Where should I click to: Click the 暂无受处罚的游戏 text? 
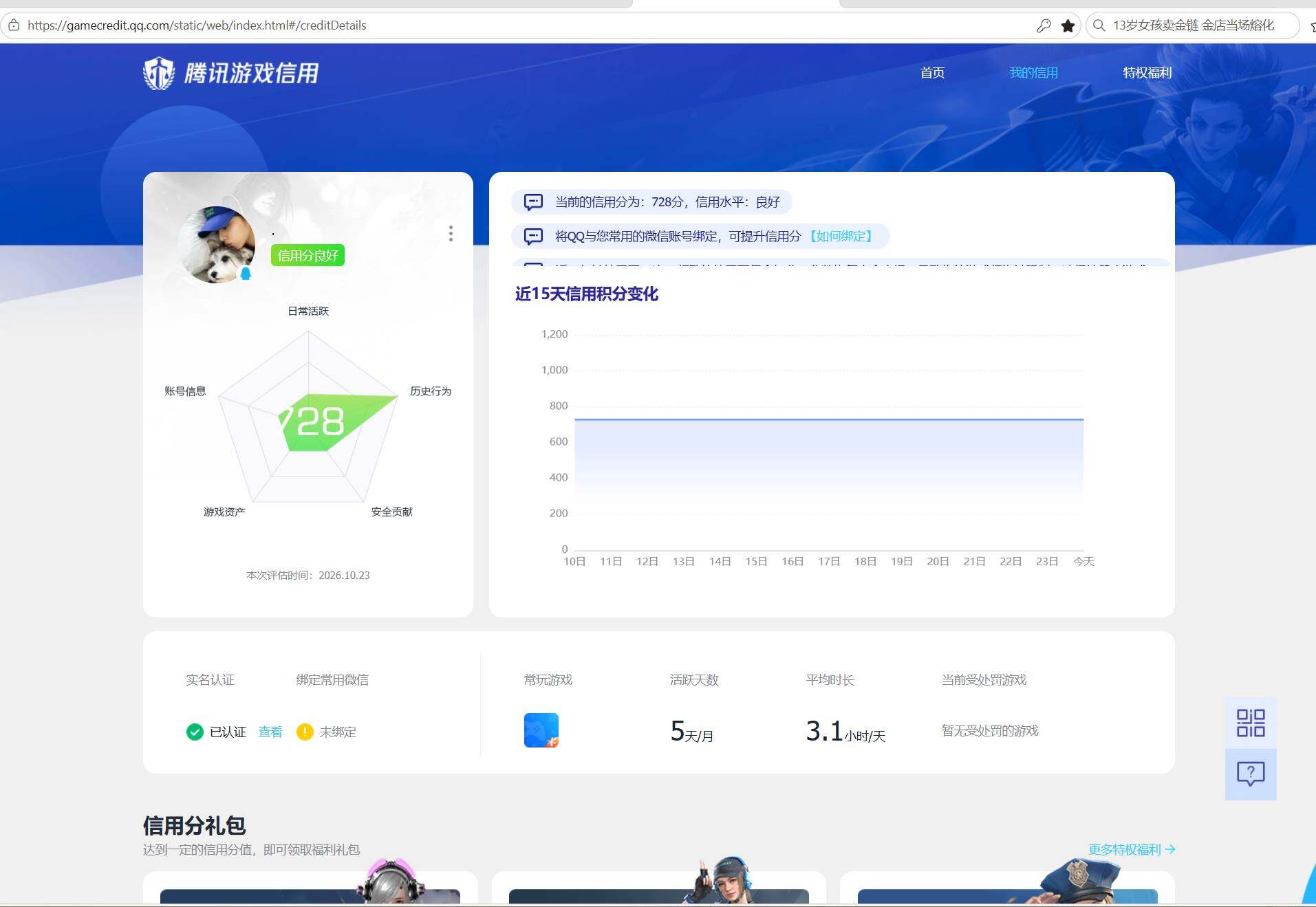click(990, 730)
